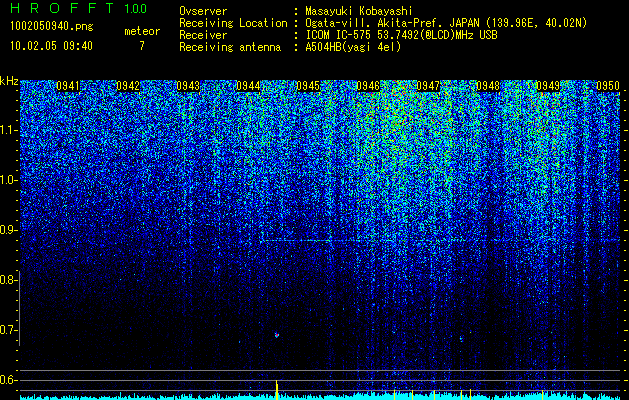Click the Receiver field label

click(x=203, y=35)
